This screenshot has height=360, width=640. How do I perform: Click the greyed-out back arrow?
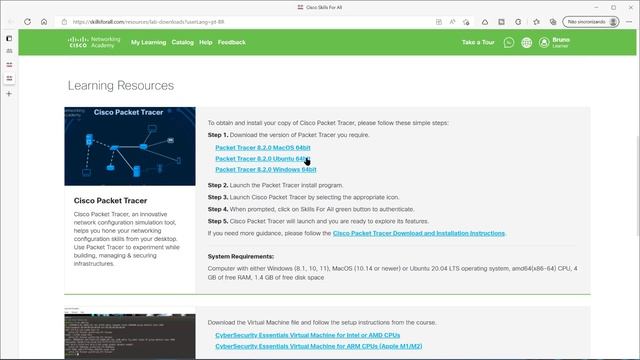[x=11, y=22]
